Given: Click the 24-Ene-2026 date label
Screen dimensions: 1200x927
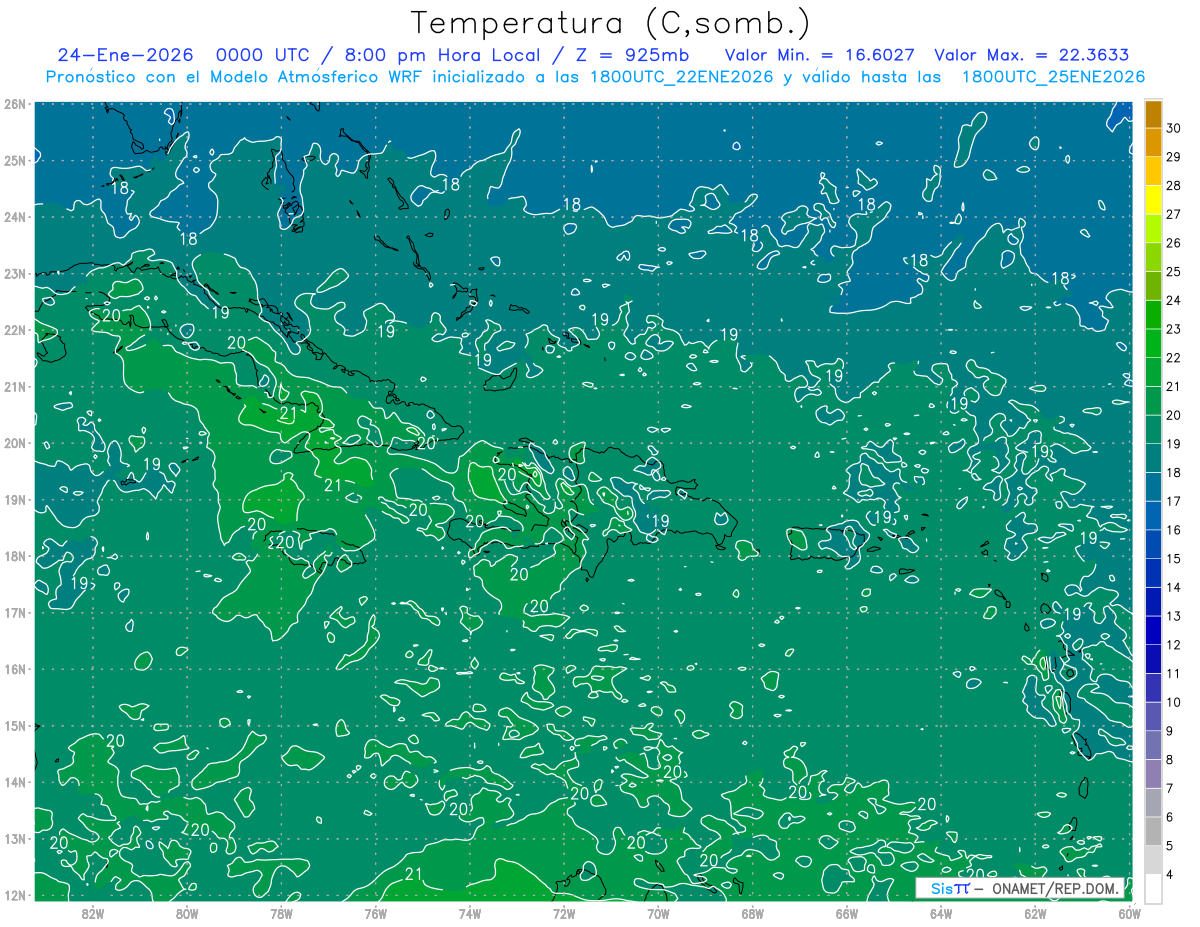Looking at the screenshot, I should tap(120, 56).
